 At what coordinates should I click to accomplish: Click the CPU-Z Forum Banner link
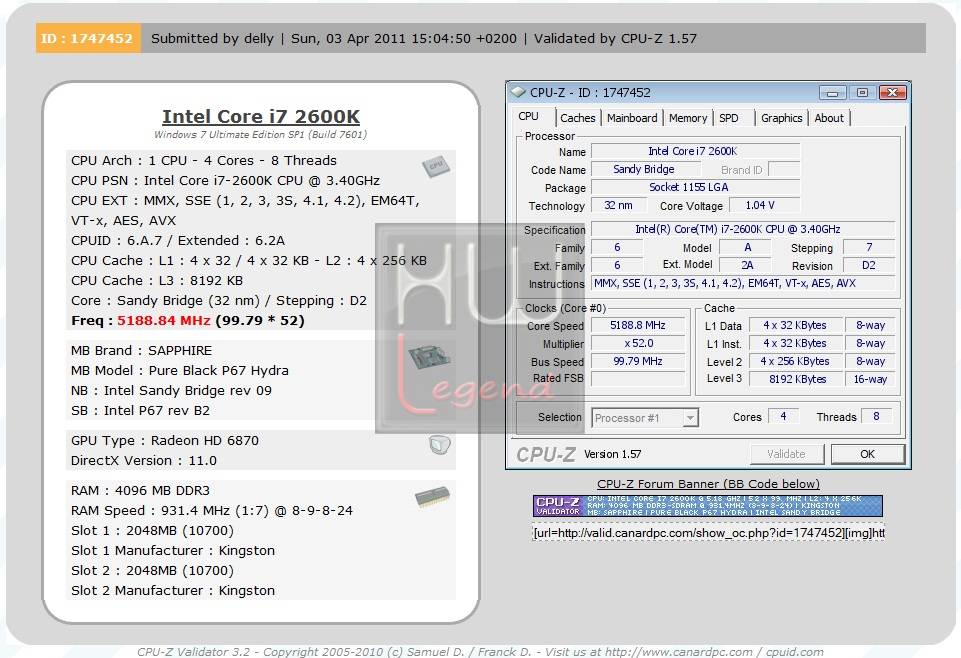[x=708, y=484]
